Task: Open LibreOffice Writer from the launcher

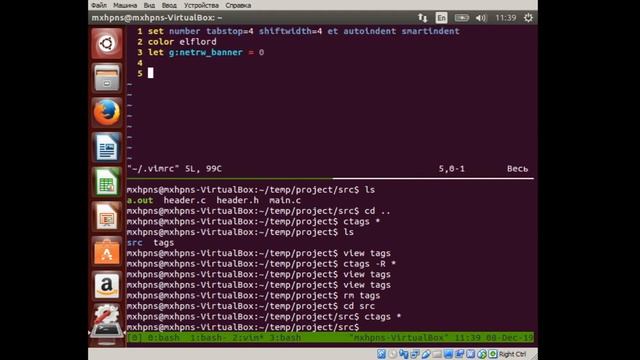Action: coord(107,147)
